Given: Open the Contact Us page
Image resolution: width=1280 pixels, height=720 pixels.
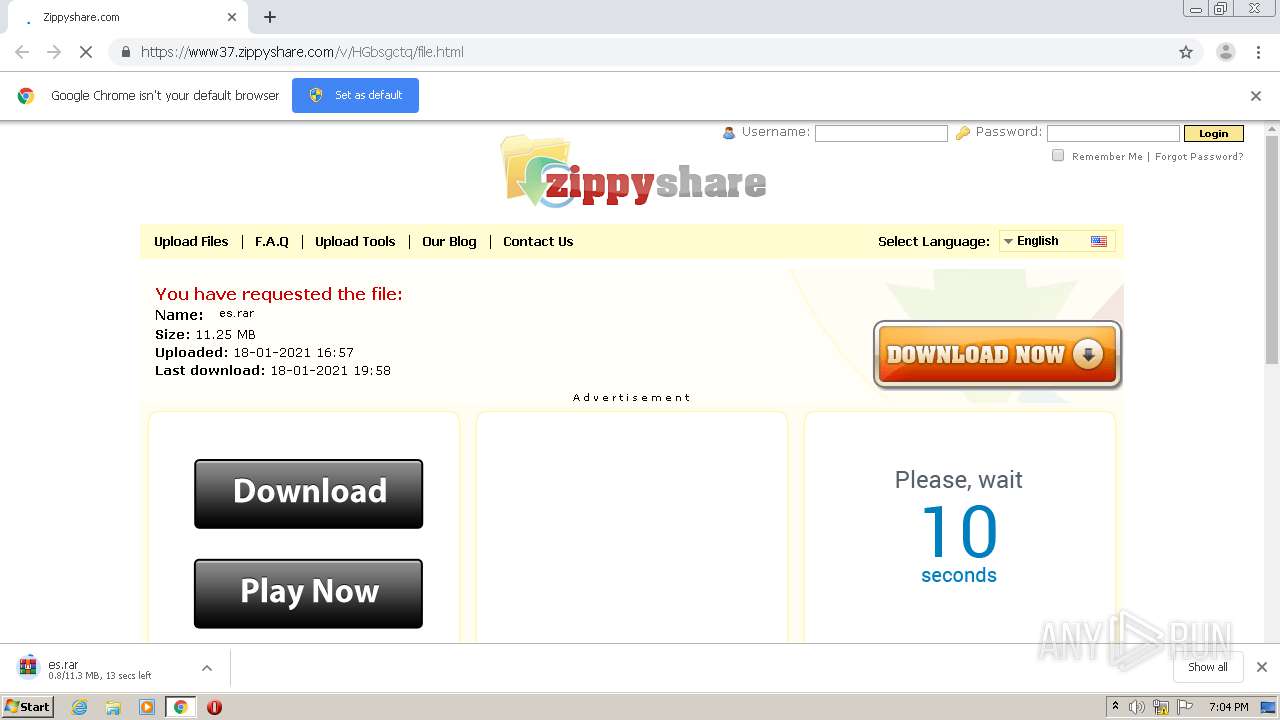Looking at the screenshot, I should (538, 241).
